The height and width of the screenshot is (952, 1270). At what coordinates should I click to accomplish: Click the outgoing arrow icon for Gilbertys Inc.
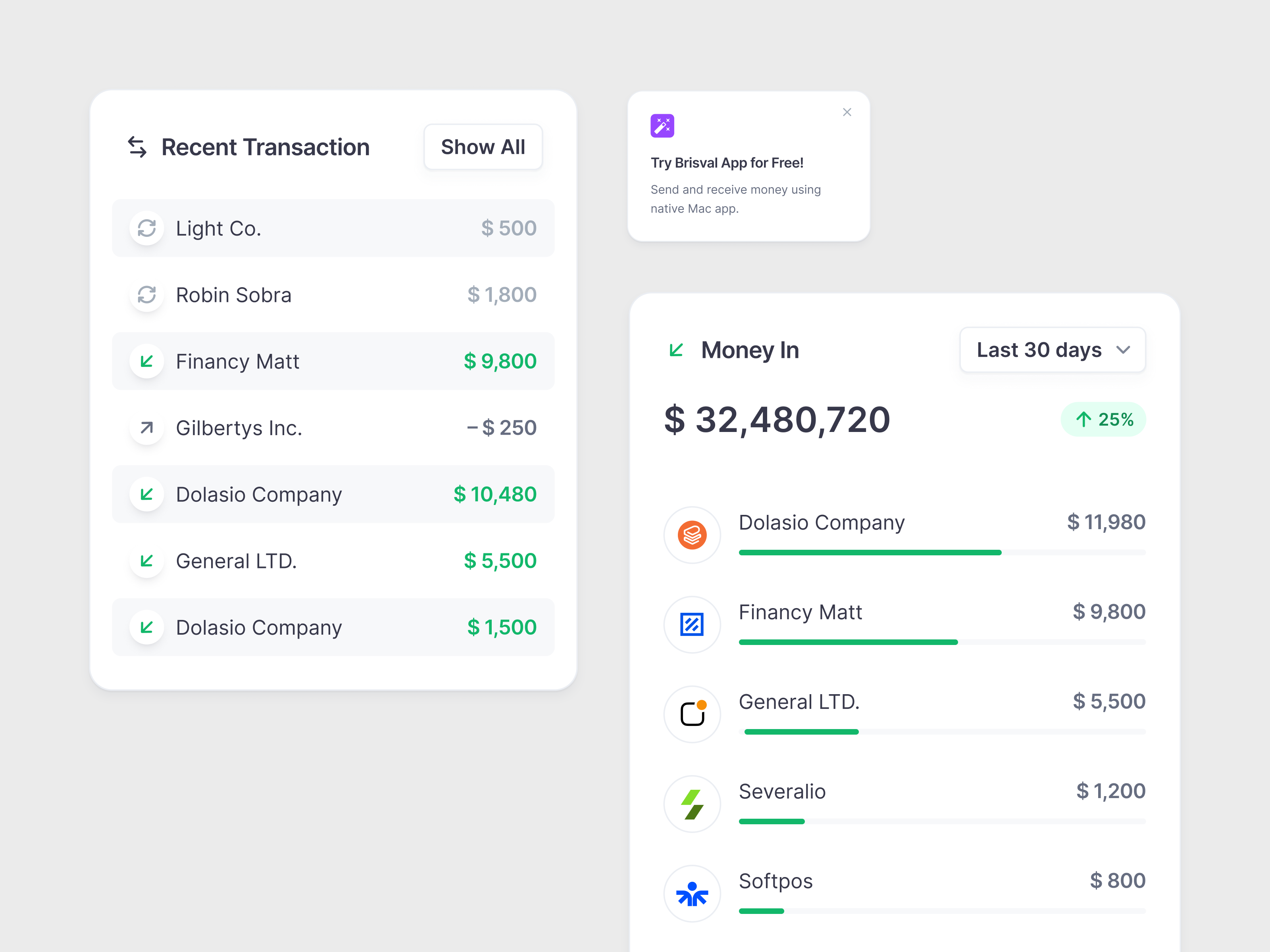(x=147, y=428)
